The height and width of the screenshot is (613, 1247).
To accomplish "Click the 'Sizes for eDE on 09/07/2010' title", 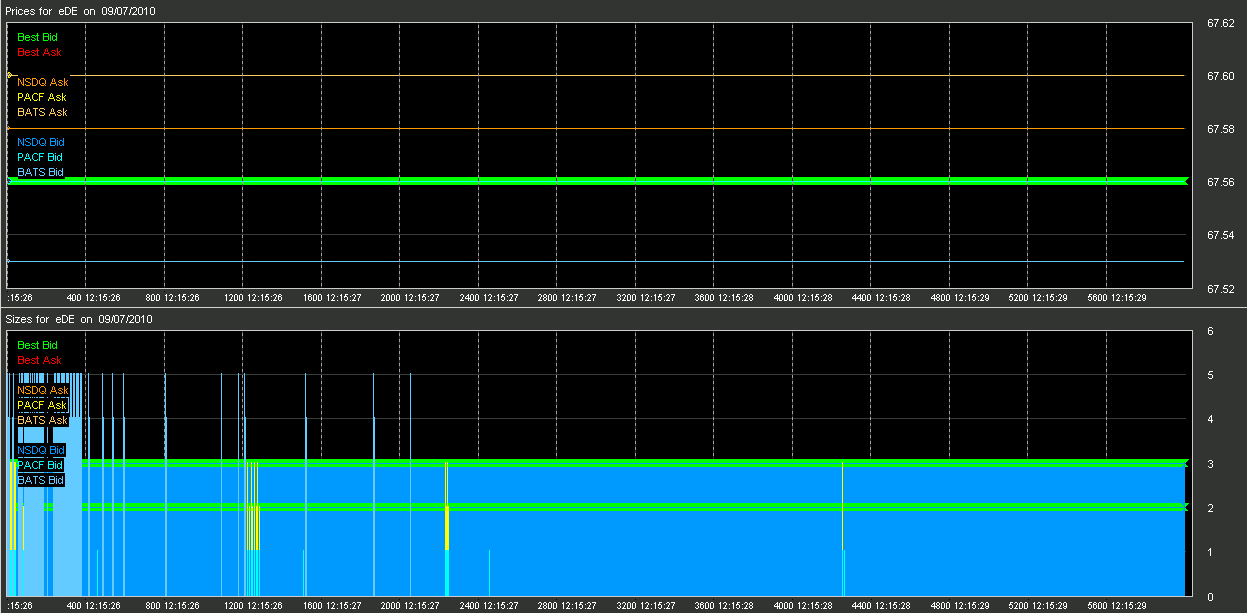I will [x=78, y=319].
